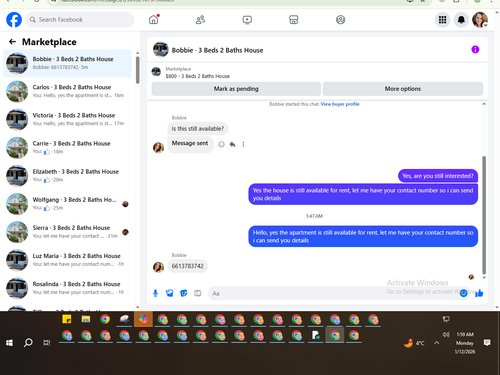Viewport: 500px width, 375px height.
Task: Open the Watch video icon
Action: click(x=247, y=20)
